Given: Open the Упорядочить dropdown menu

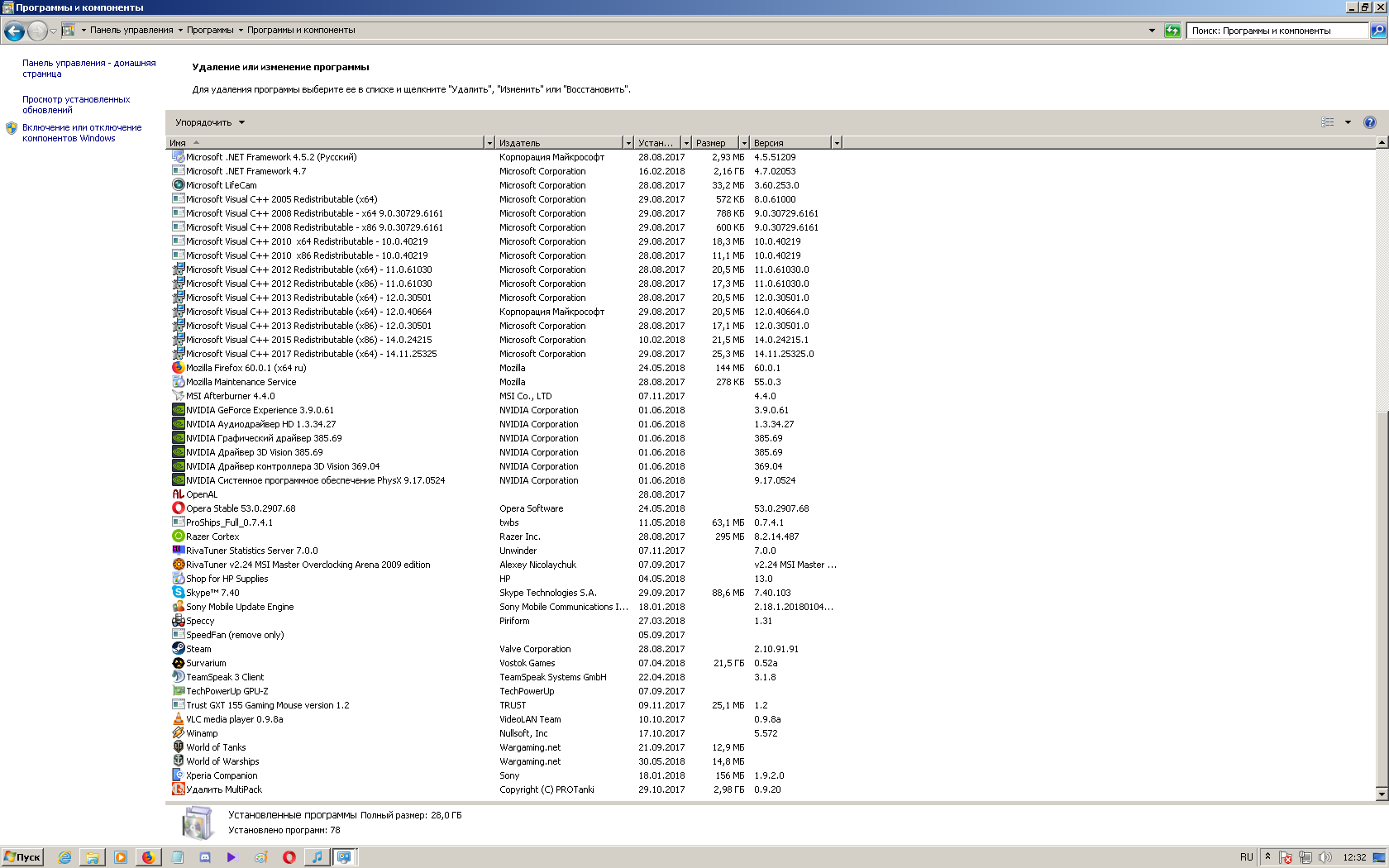Looking at the screenshot, I should tap(210, 122).
